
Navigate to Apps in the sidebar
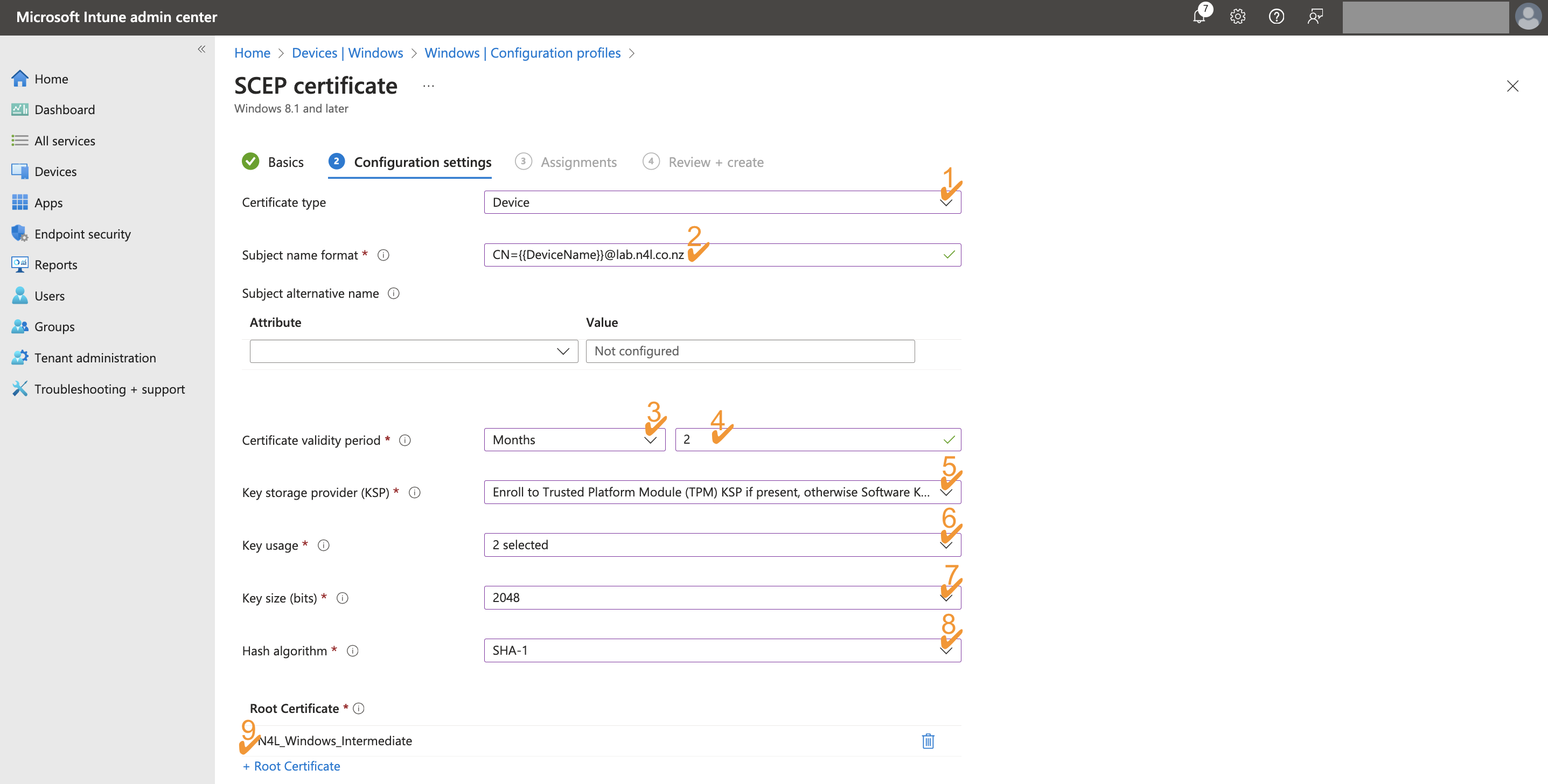pyautogui.click(x=48, y=202)
